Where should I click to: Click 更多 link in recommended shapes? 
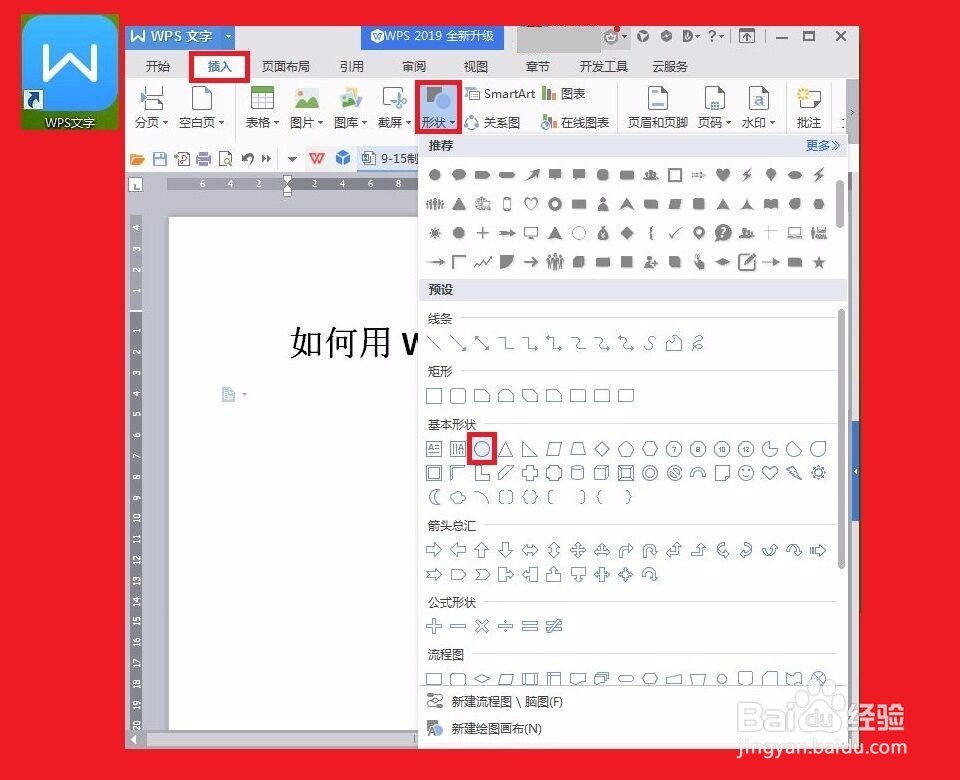[822, 145]
